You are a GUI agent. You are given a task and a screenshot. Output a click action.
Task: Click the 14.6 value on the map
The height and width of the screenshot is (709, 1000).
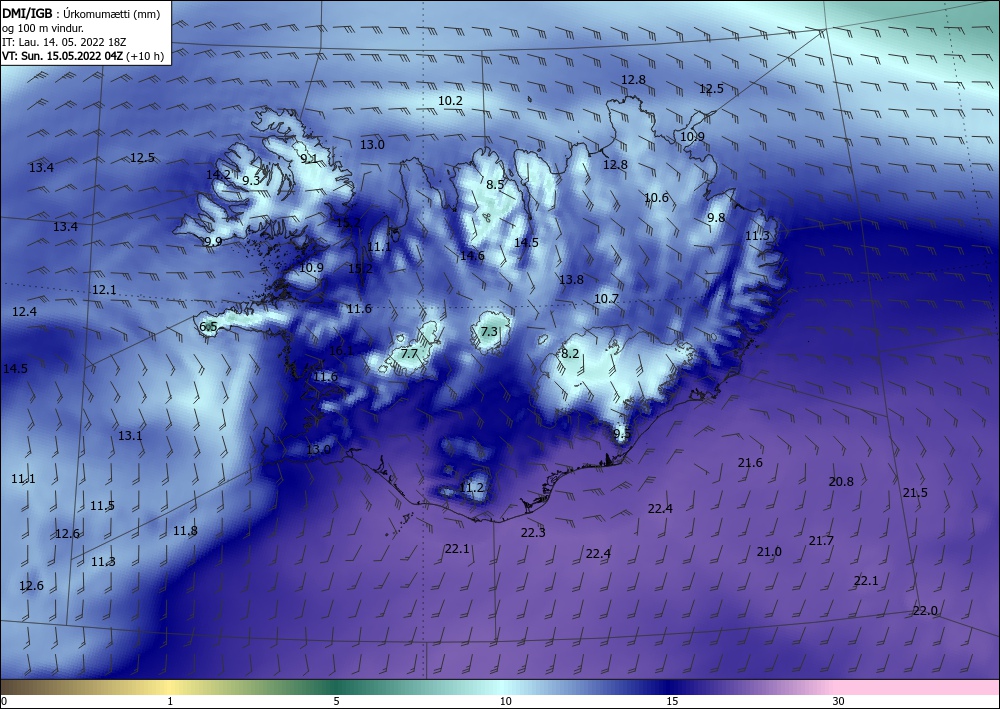473,256
